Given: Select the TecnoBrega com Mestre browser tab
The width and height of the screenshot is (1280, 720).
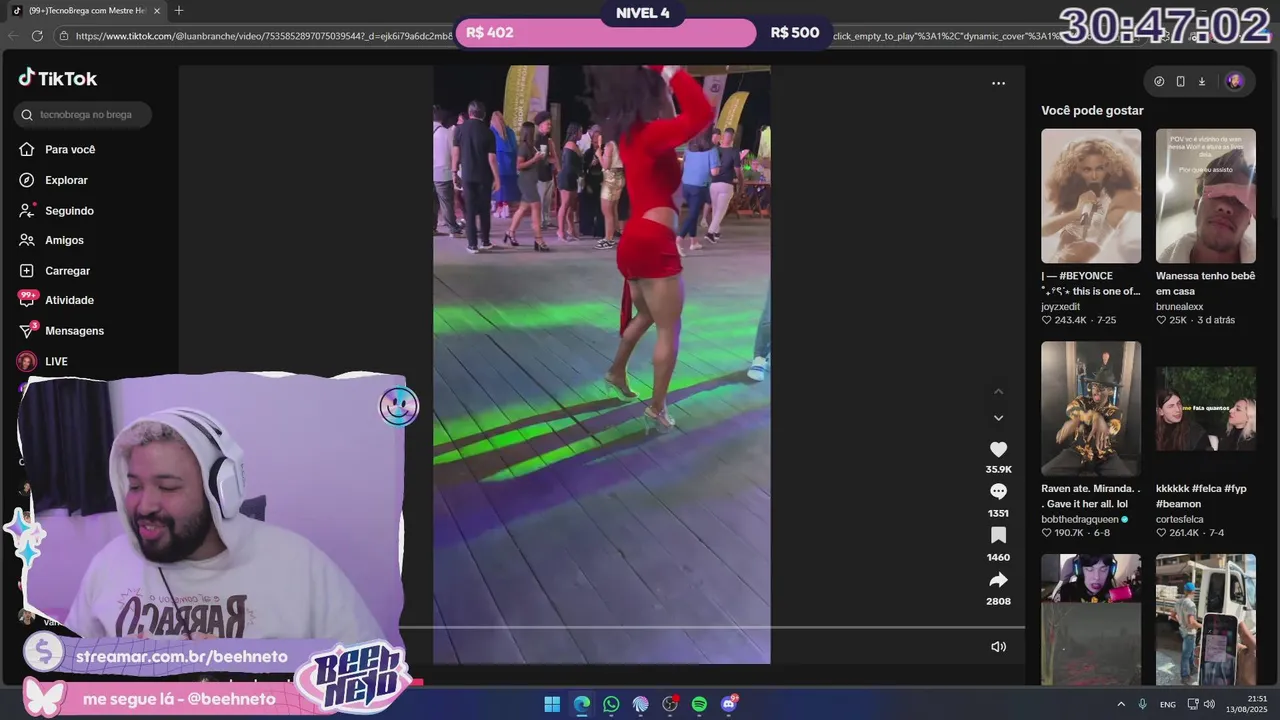Looking at the screenshot, I should pos(85,11).
